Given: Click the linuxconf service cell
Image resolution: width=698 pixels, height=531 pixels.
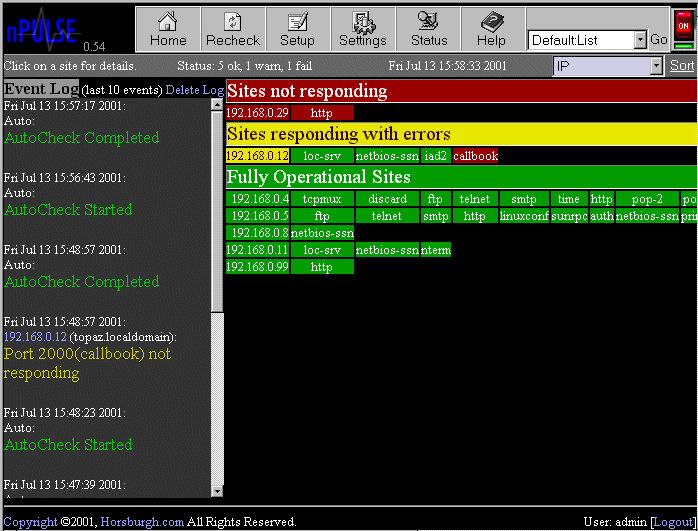Looking at the screenshot, I should [524, 216].
